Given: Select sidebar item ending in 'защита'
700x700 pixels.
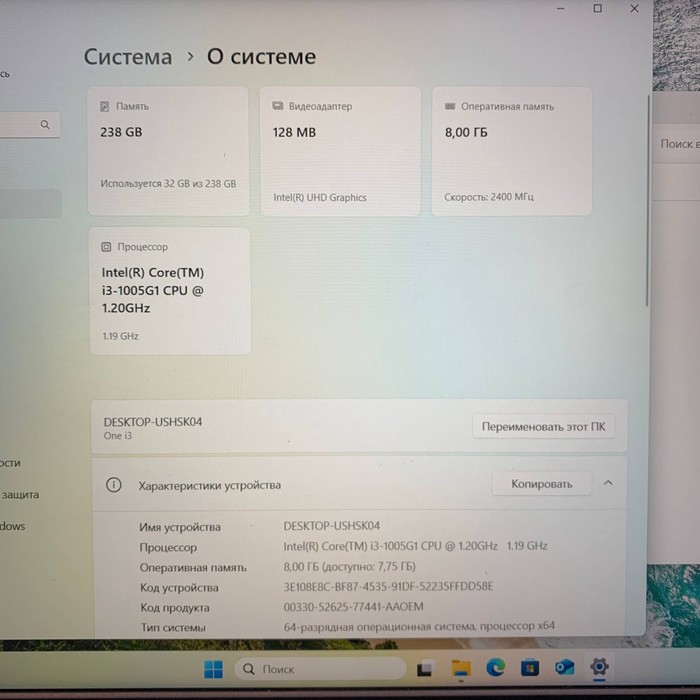Looking at the screenshot, I should (20, 495).
